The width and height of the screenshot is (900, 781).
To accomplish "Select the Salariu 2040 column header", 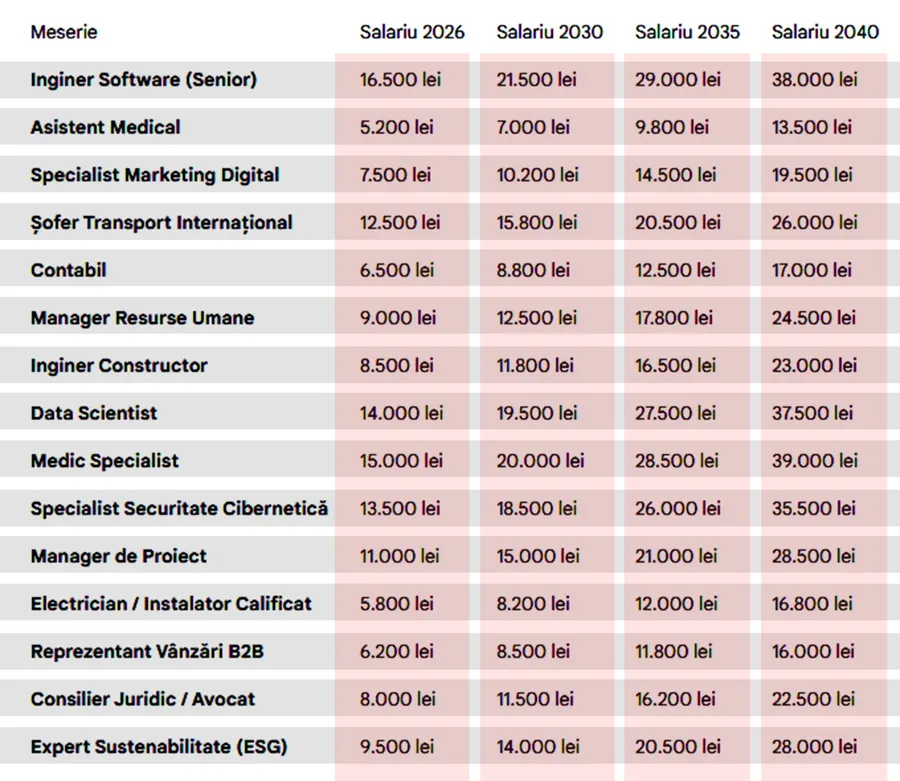I will (824, 32).
